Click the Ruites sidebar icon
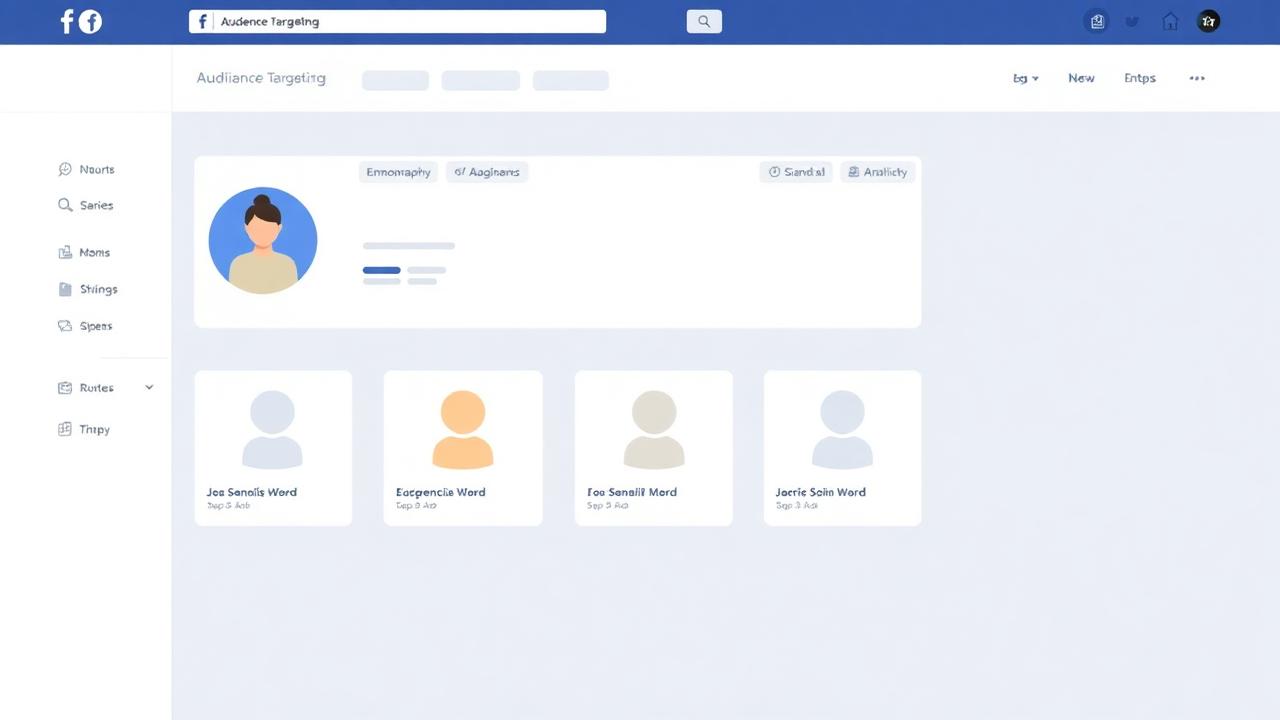The image size is (1280, 720). point(65,388)
